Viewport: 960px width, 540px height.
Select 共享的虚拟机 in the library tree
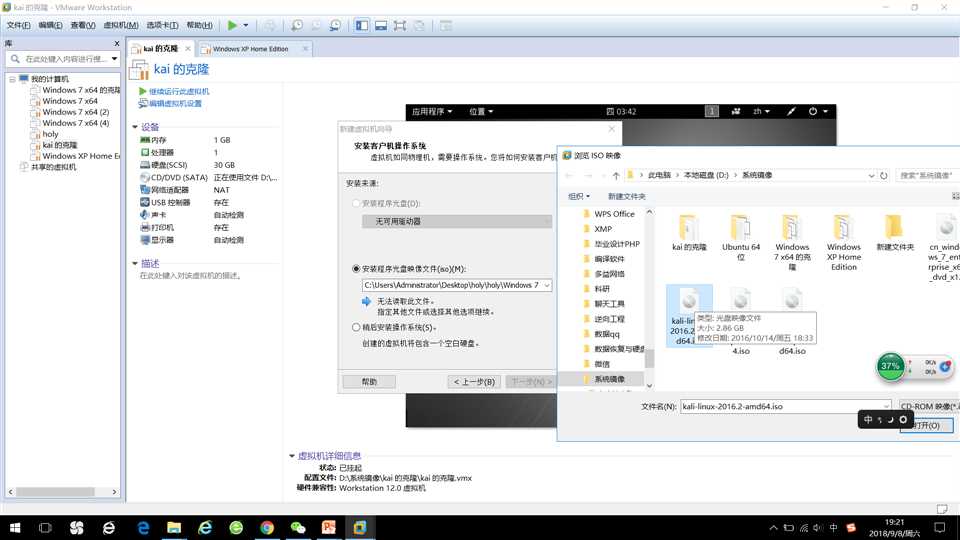pyautogui.click(x=54, y=167)
